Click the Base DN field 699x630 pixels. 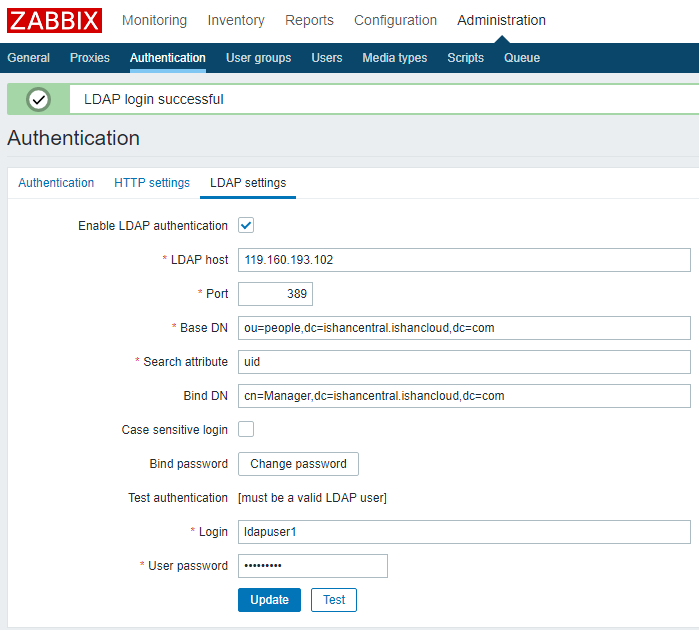click(x=464, y=328)
